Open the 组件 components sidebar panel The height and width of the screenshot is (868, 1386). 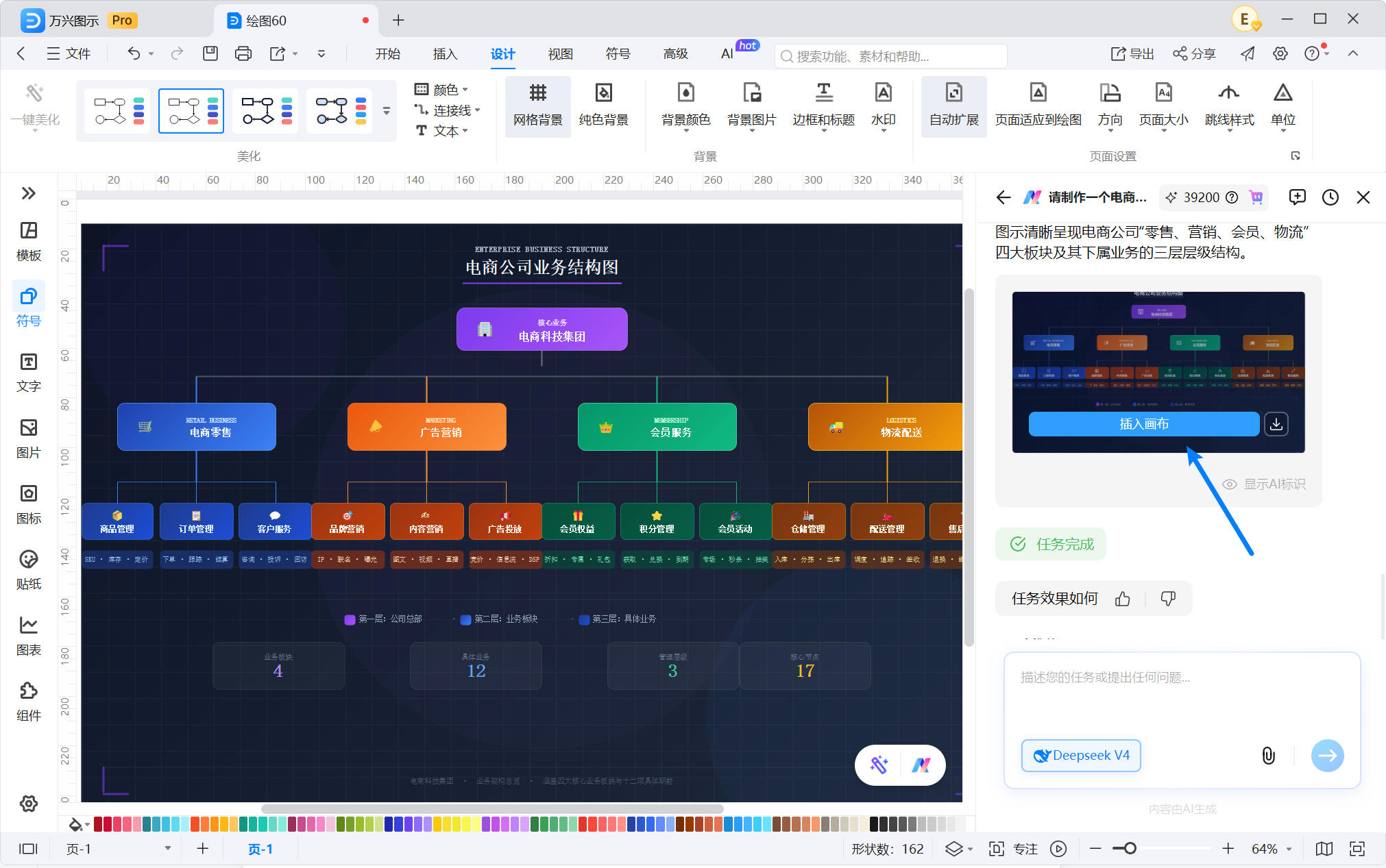tap(28, 702)
